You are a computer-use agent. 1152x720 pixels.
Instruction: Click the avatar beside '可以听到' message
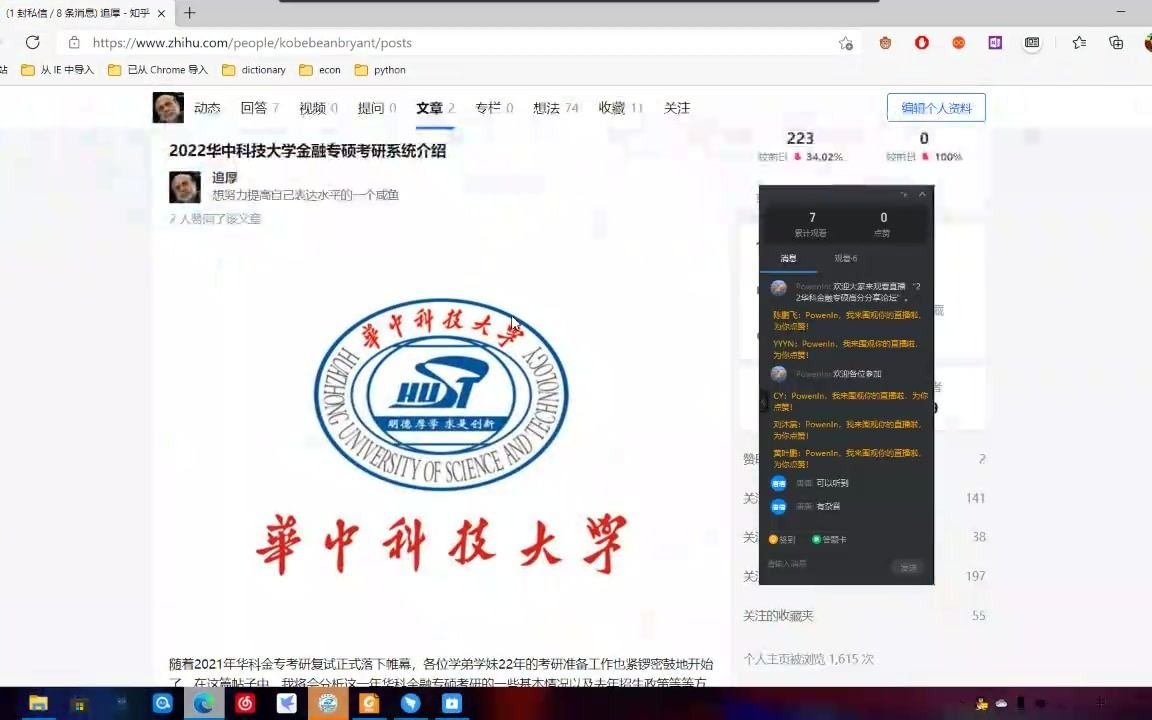(779, 483)
